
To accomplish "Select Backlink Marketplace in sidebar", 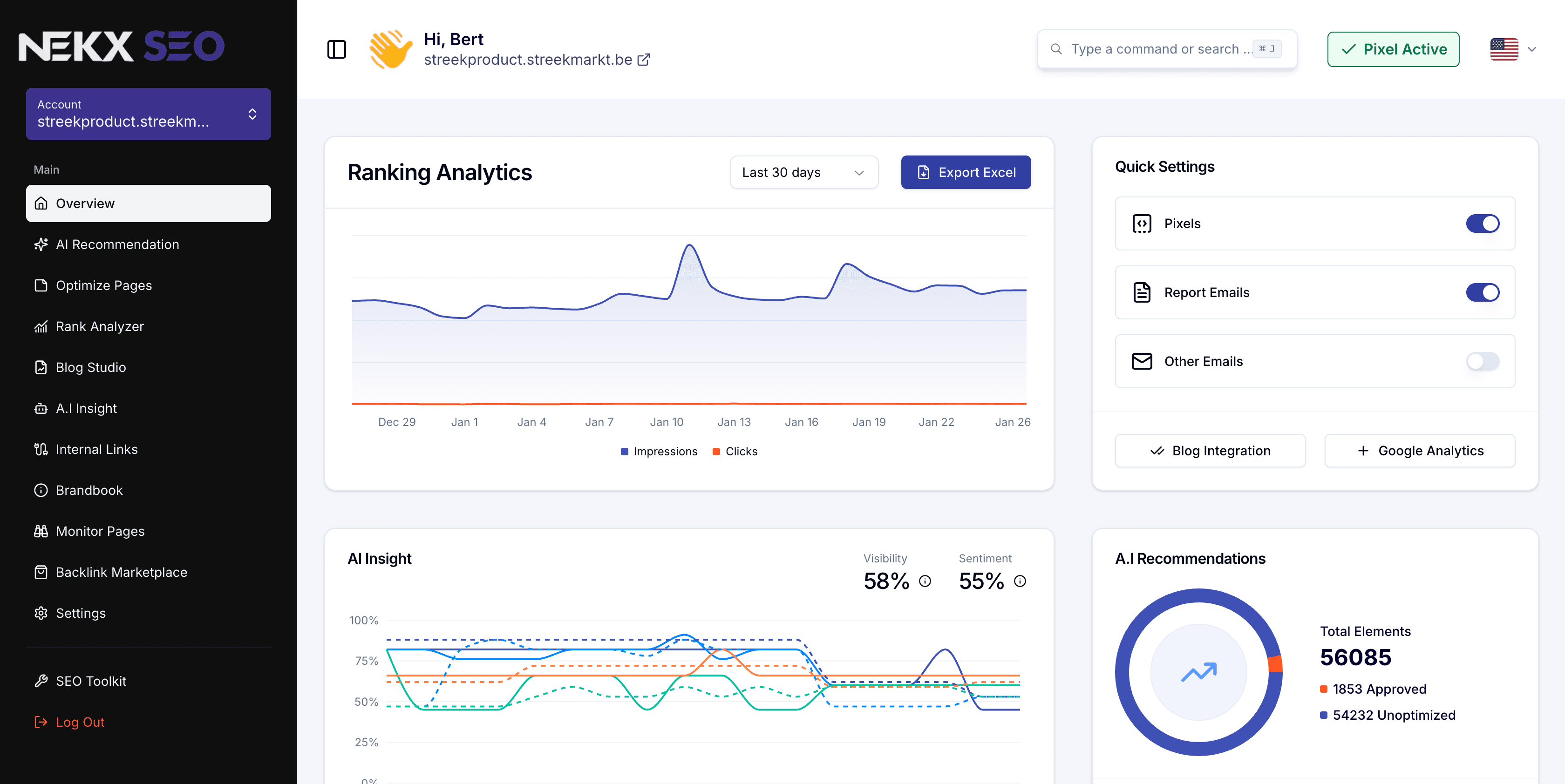I will point(148,572).
